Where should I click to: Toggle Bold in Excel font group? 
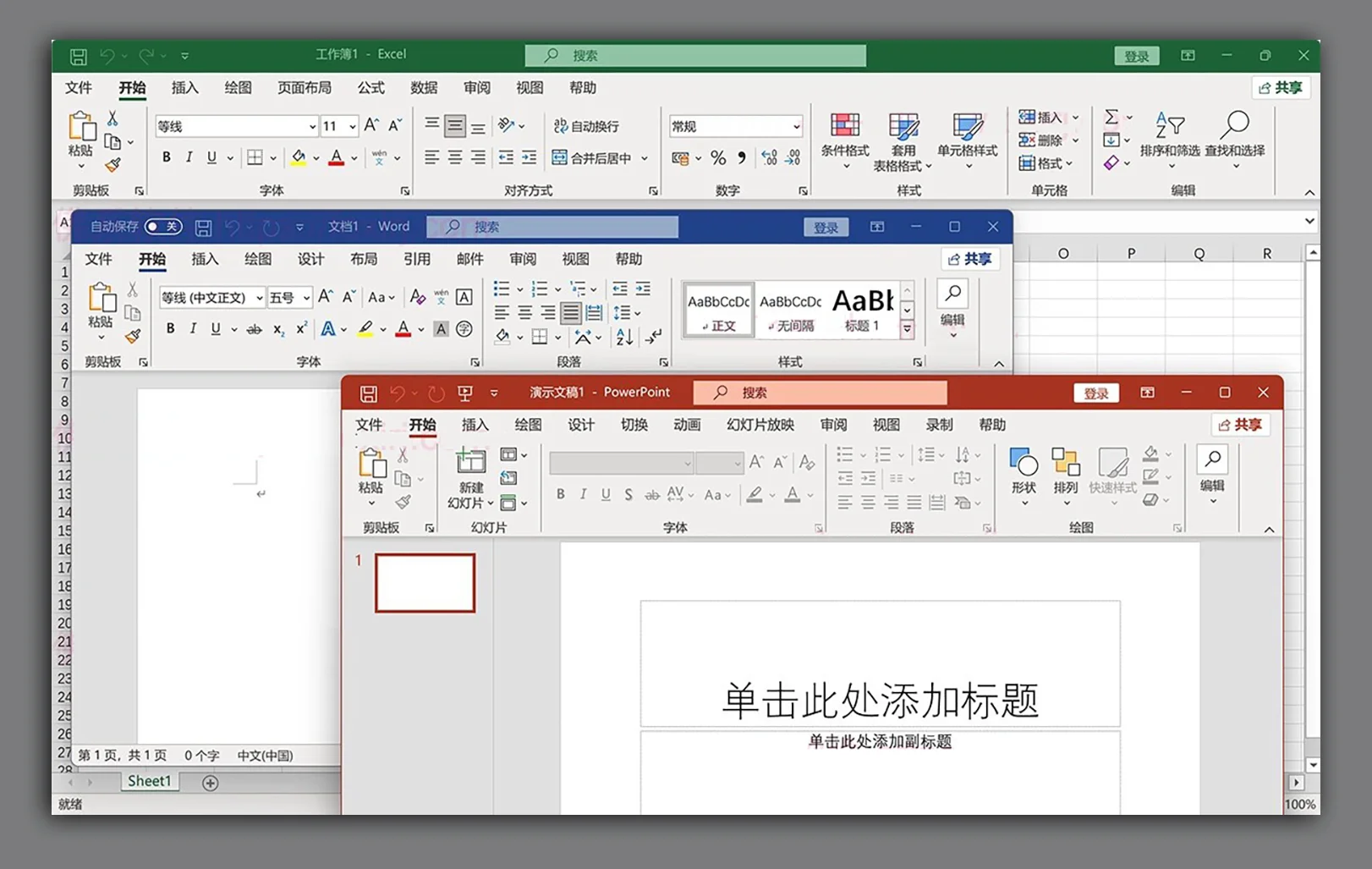coord(167,157)
